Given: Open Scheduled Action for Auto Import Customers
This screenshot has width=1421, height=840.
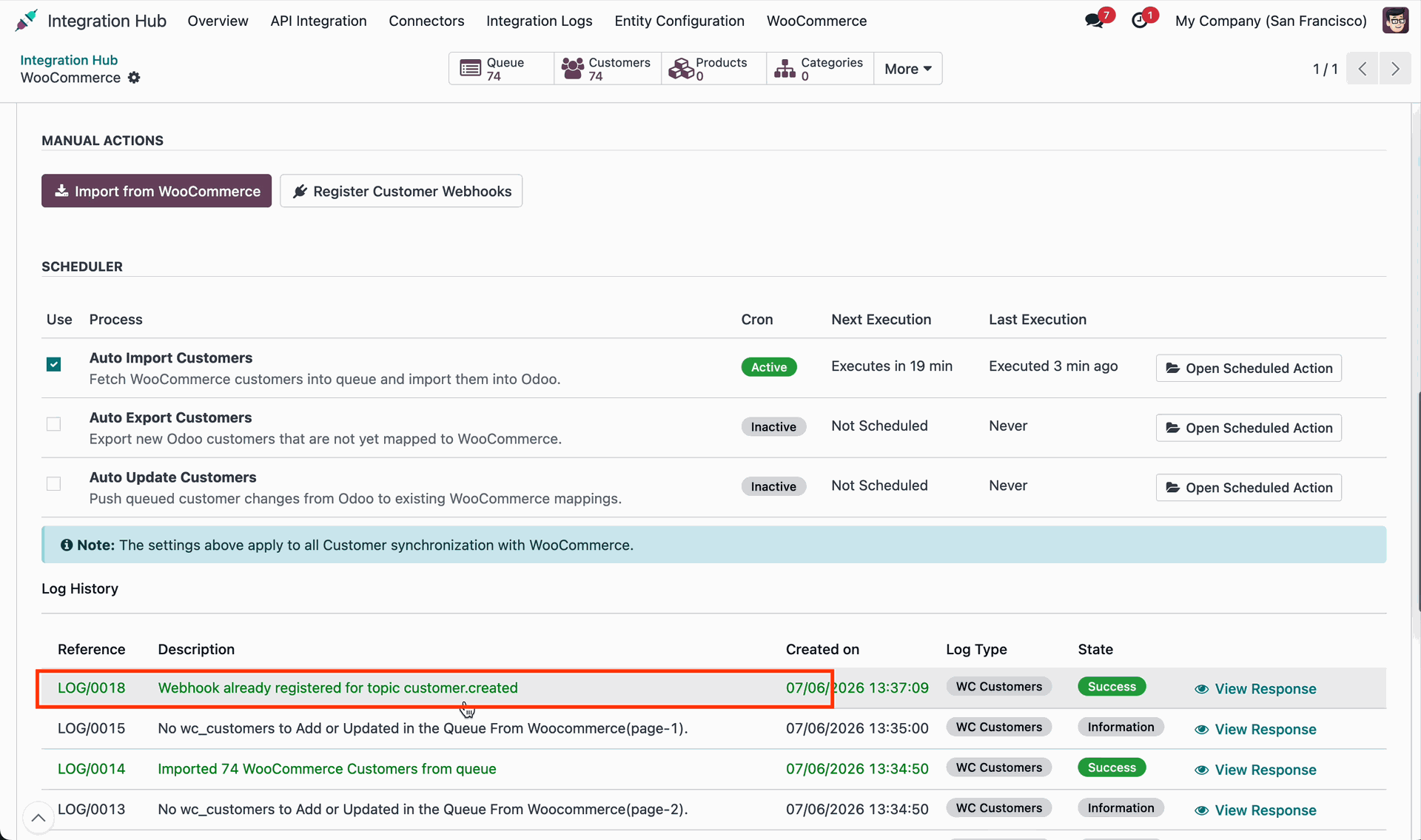Looking at the screenshot, I should click(x=1249, y=368).
